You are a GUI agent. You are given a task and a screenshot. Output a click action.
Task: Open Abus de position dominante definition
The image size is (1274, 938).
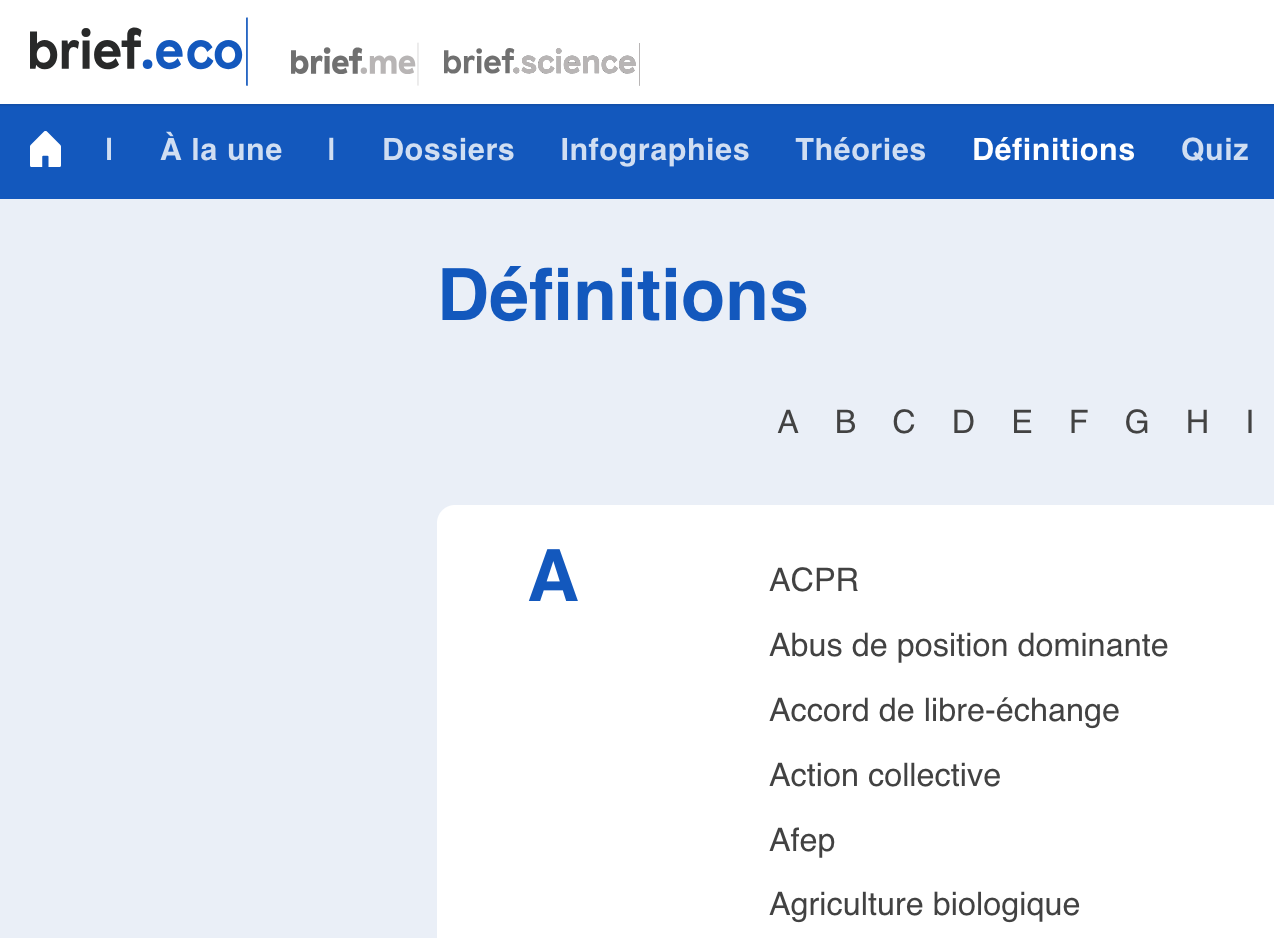[968, 645]
